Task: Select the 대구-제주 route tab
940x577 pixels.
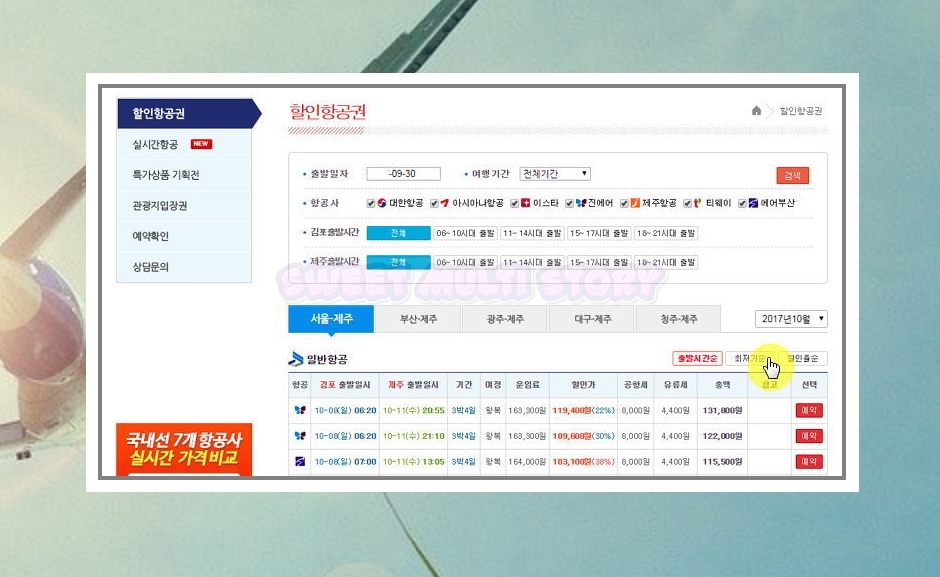Action: coord(592,319)
